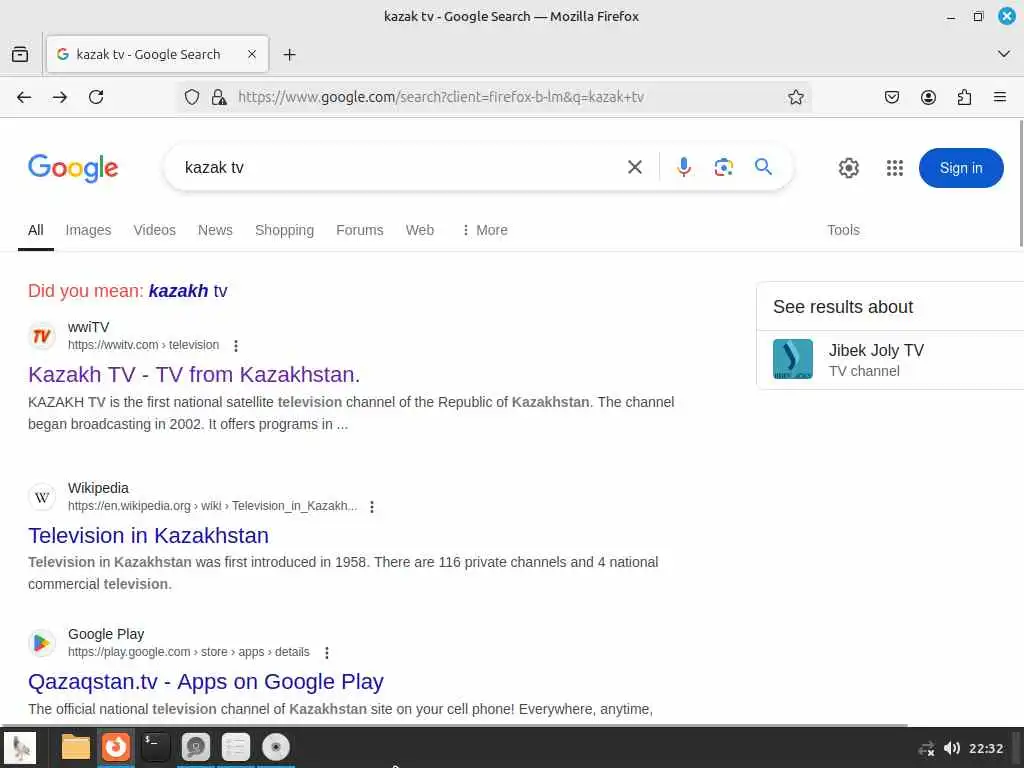Start voice search with microphone
The image size is (1024, 768).
684,167
